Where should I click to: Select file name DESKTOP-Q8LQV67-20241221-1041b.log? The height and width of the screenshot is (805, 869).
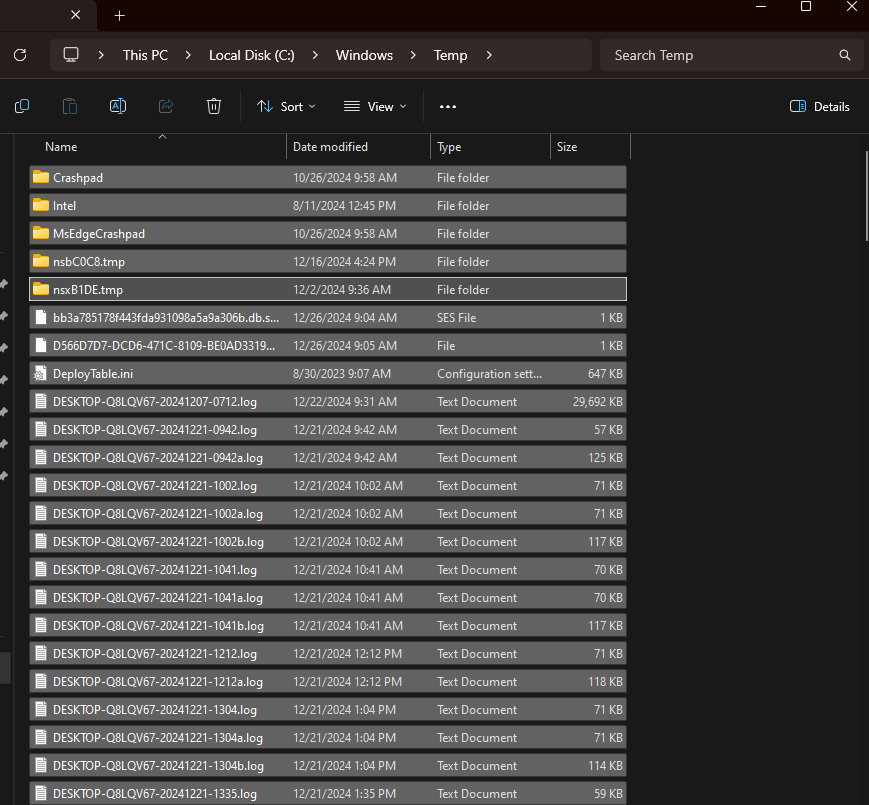point(158,626)
